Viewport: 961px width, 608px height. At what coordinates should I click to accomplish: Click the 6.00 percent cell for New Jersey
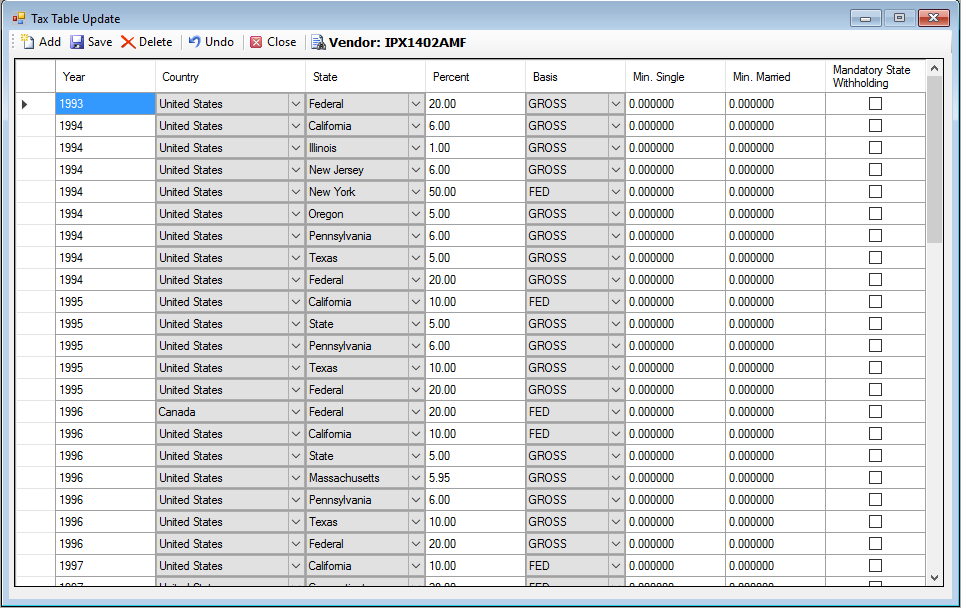(475, 170)
